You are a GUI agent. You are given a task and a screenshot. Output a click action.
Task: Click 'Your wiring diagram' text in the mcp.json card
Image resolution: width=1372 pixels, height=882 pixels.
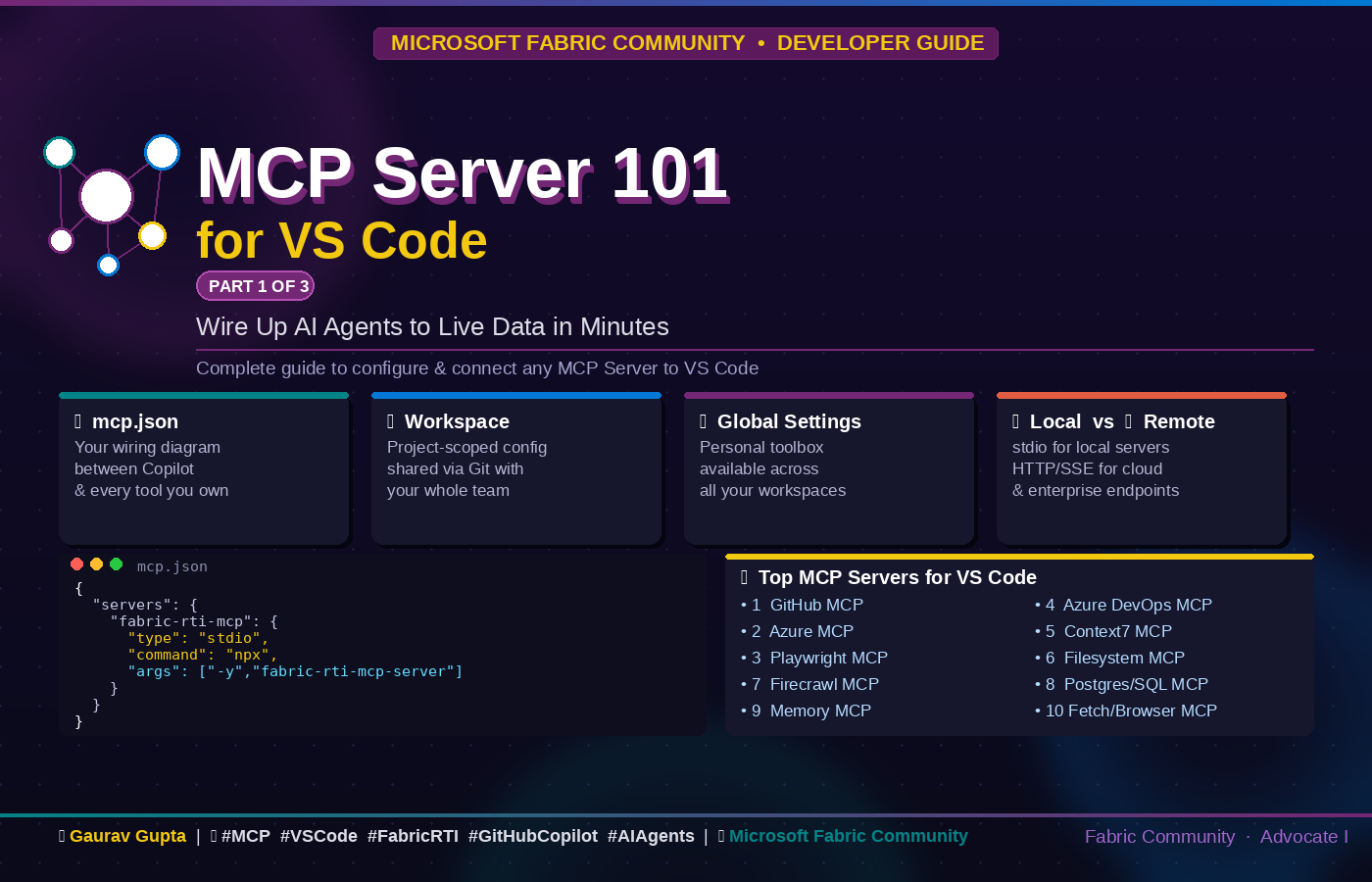pos(147,447)
